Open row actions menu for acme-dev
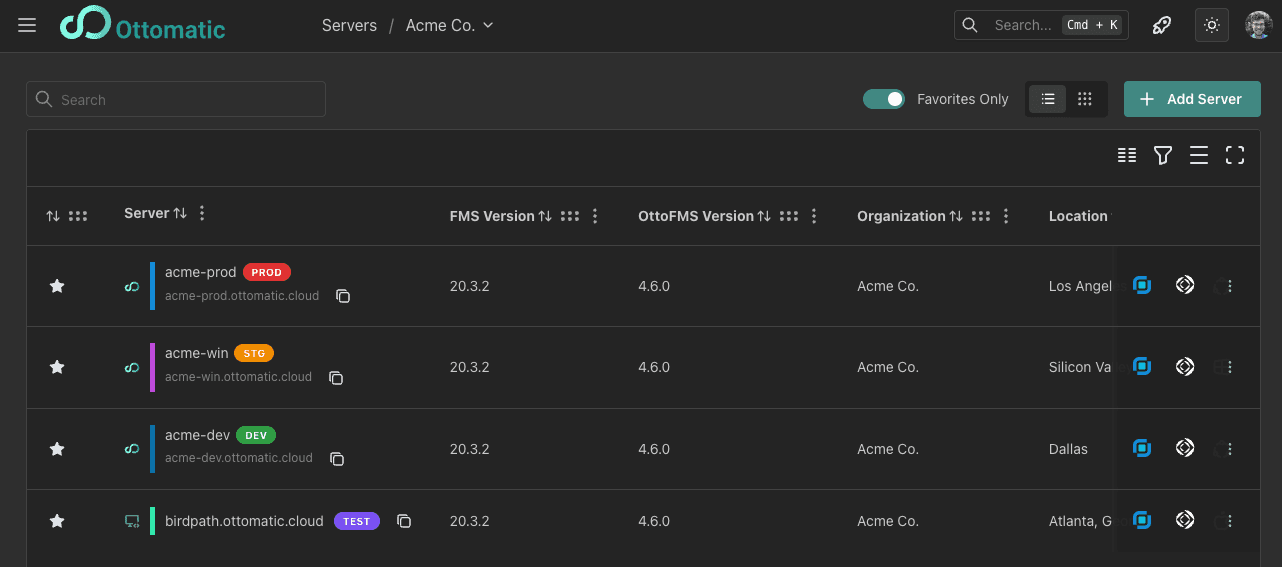 coord(1230,449)
